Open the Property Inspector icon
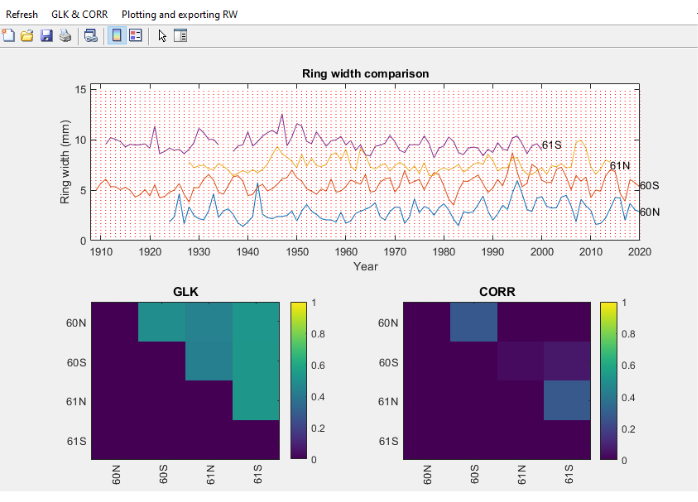This screenshot has width=698, height=502. (x=181, y=36)
